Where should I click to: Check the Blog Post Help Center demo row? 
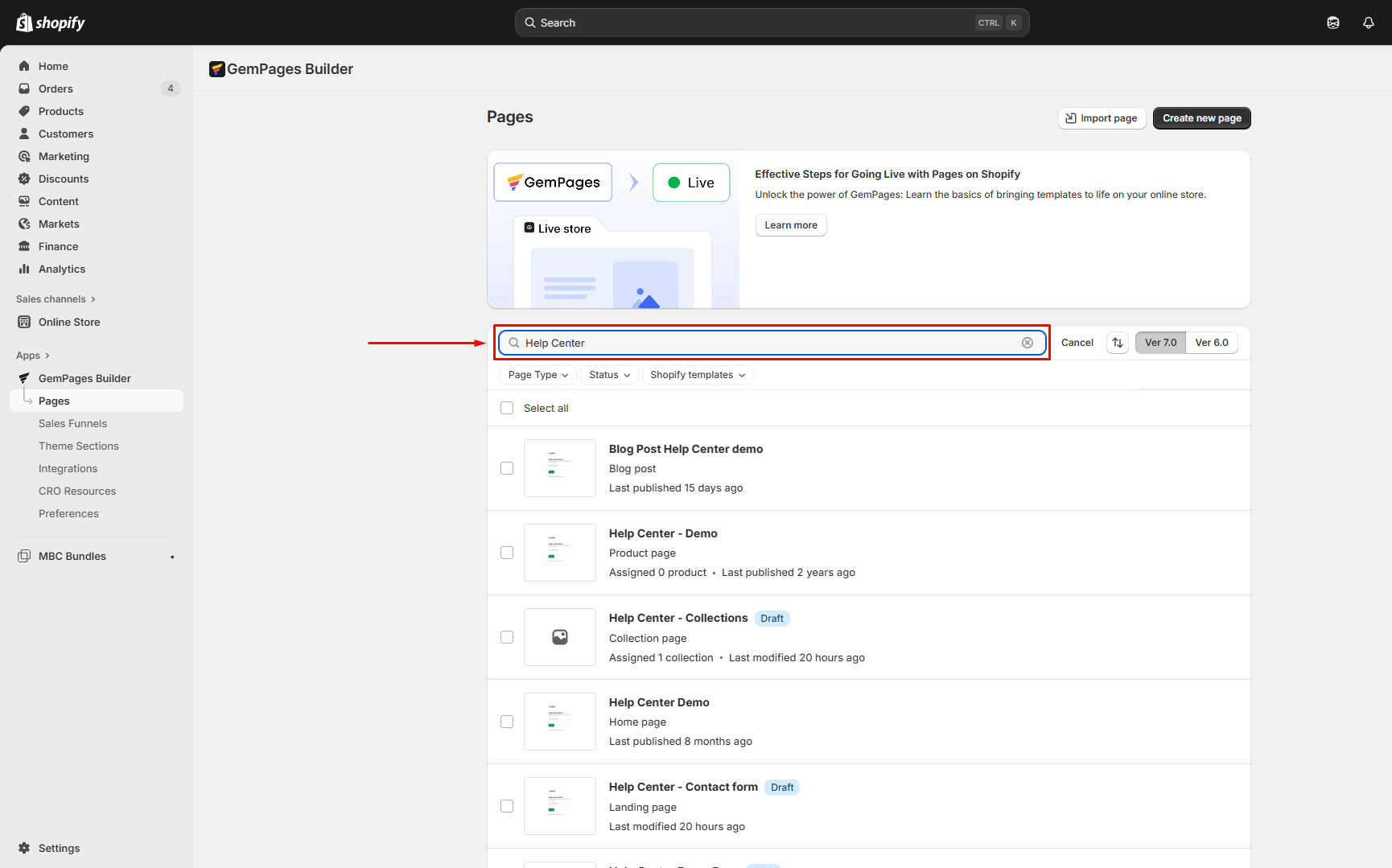click(507, 468)
